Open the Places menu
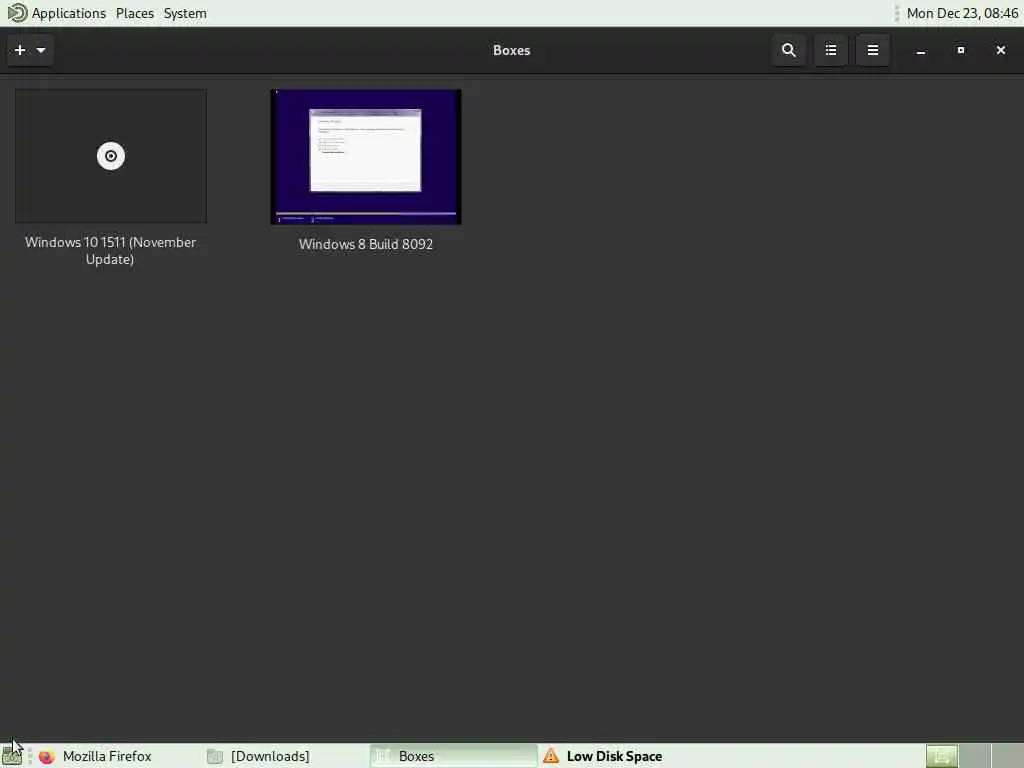Viewport: 1024px width, 768px height. coord(135,13)
